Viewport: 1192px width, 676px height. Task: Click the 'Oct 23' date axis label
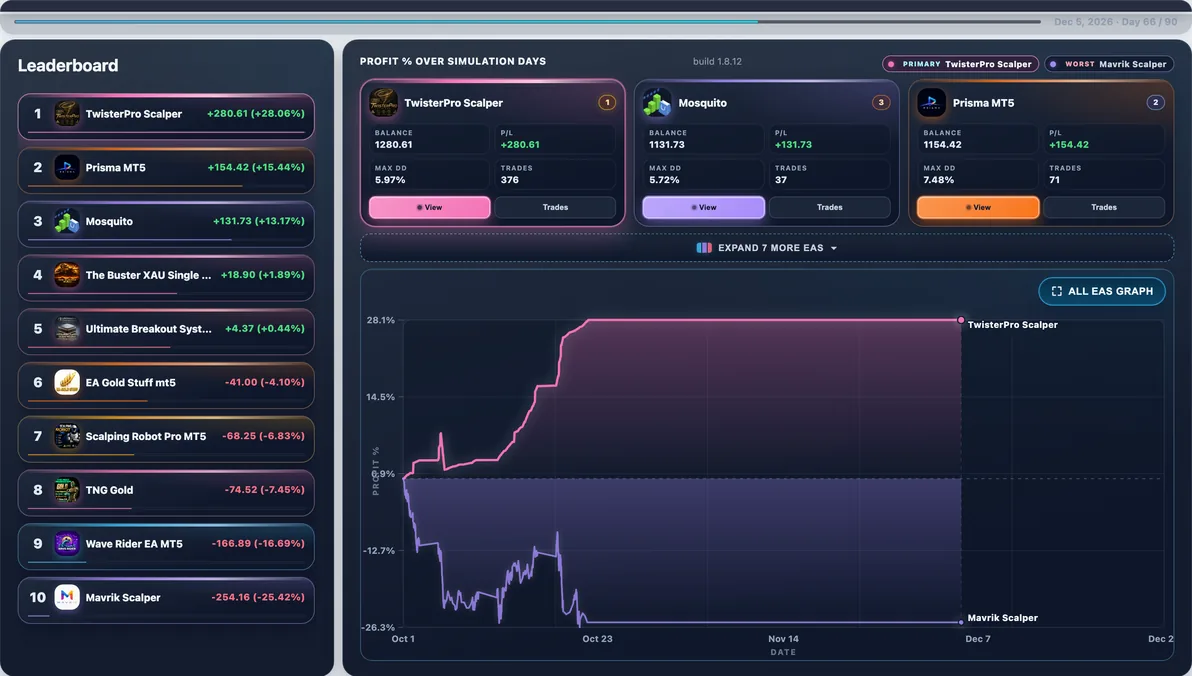[x=598, y=639]
